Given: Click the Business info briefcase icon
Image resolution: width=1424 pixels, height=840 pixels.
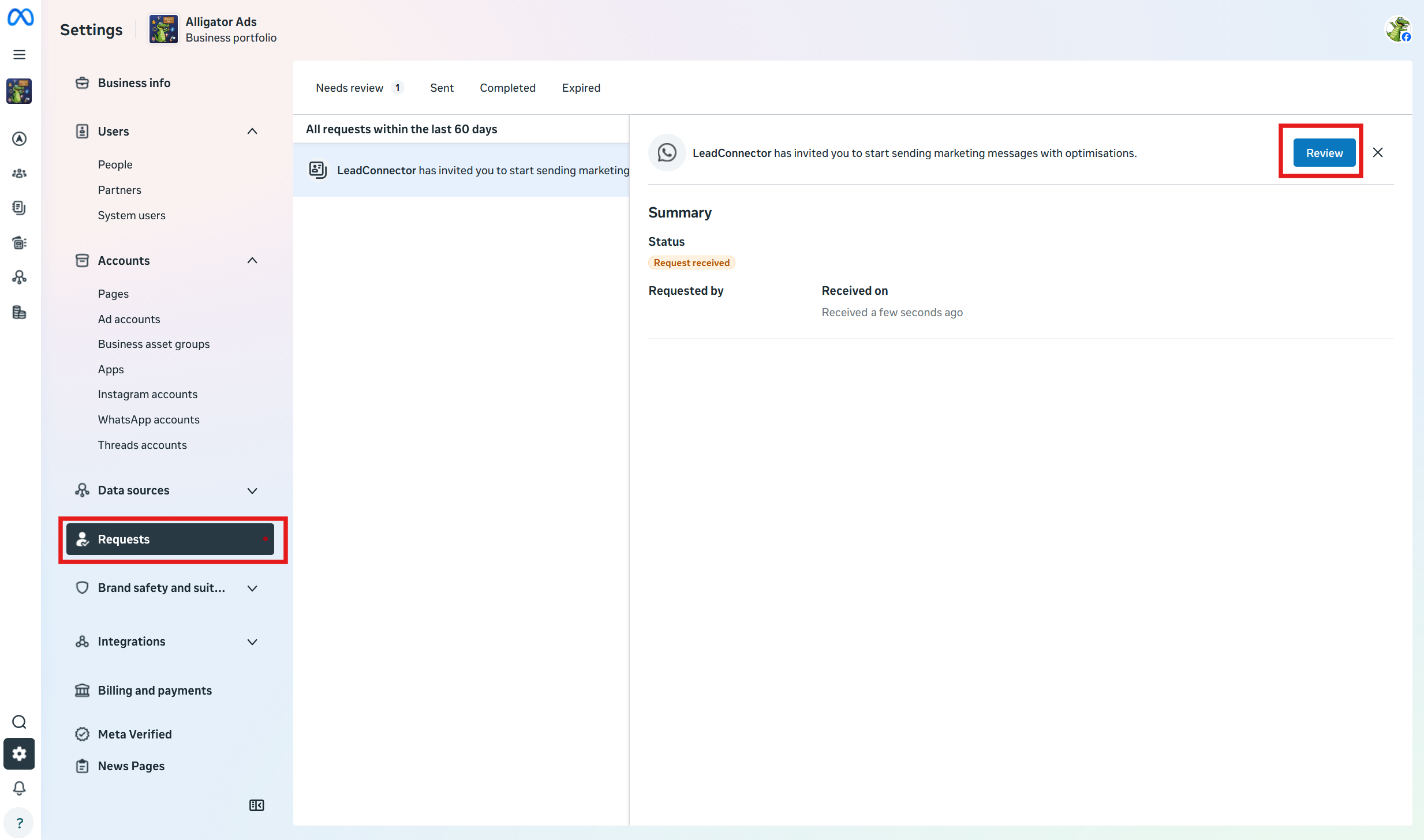Looking at the screenshot, I should coord(83,83).
